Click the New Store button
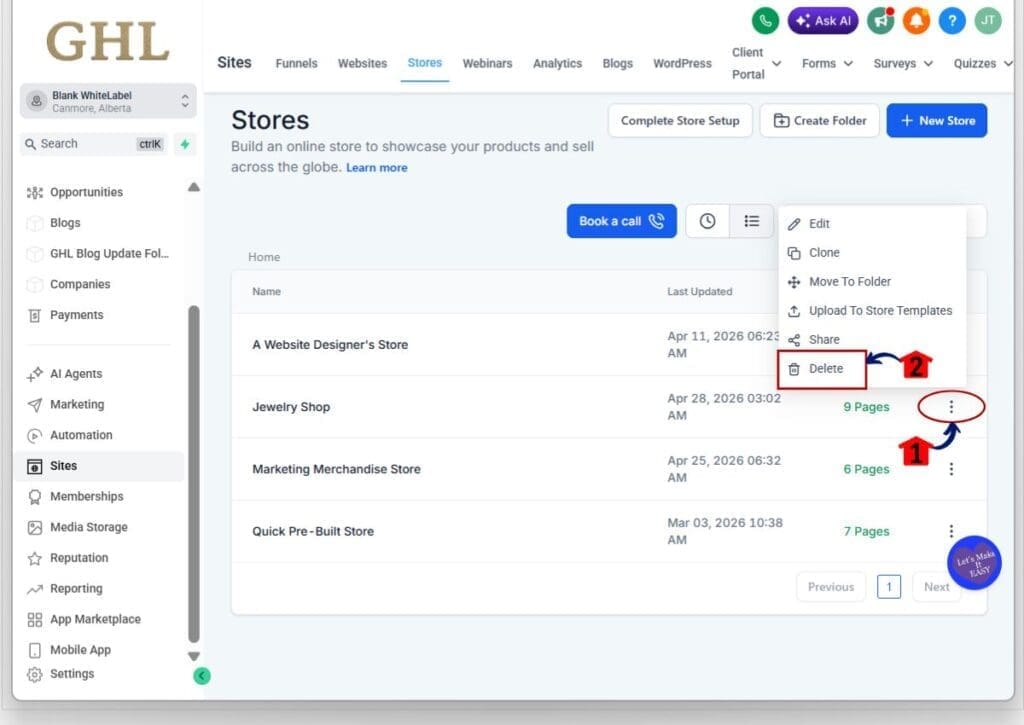The image size is (1024, 725). point(936,120)
